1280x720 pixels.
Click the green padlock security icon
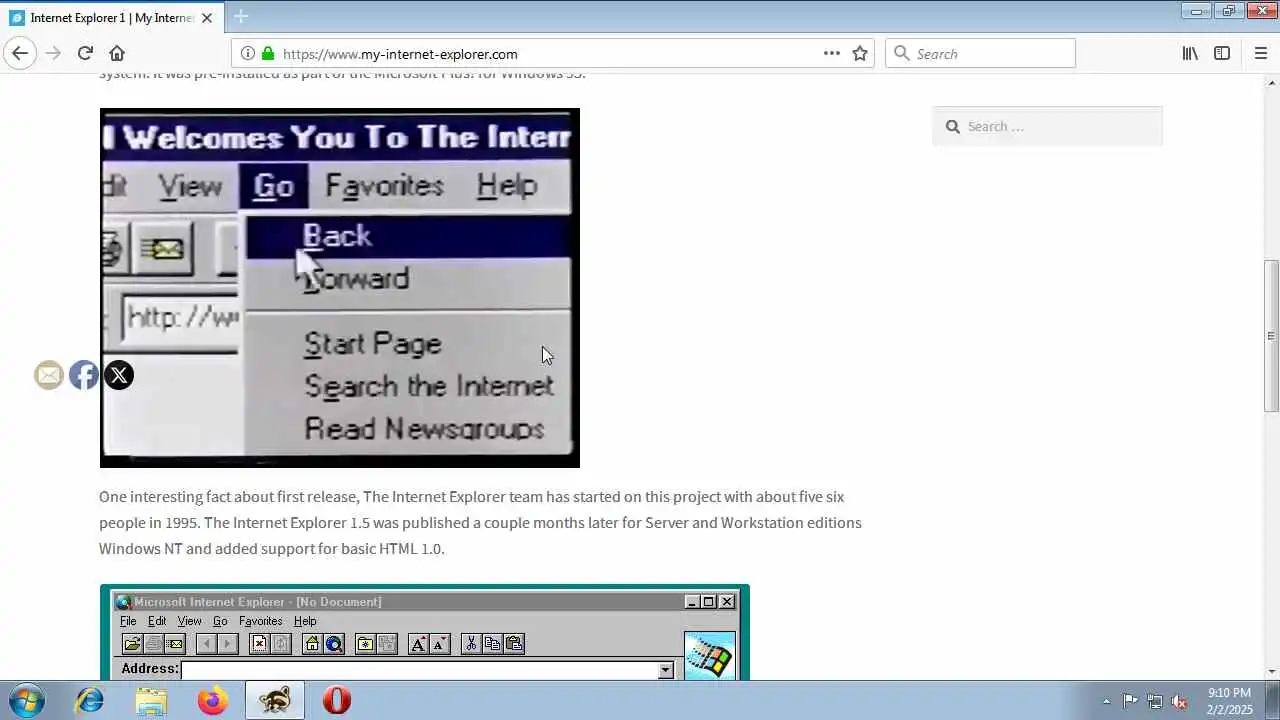(267, 54)
